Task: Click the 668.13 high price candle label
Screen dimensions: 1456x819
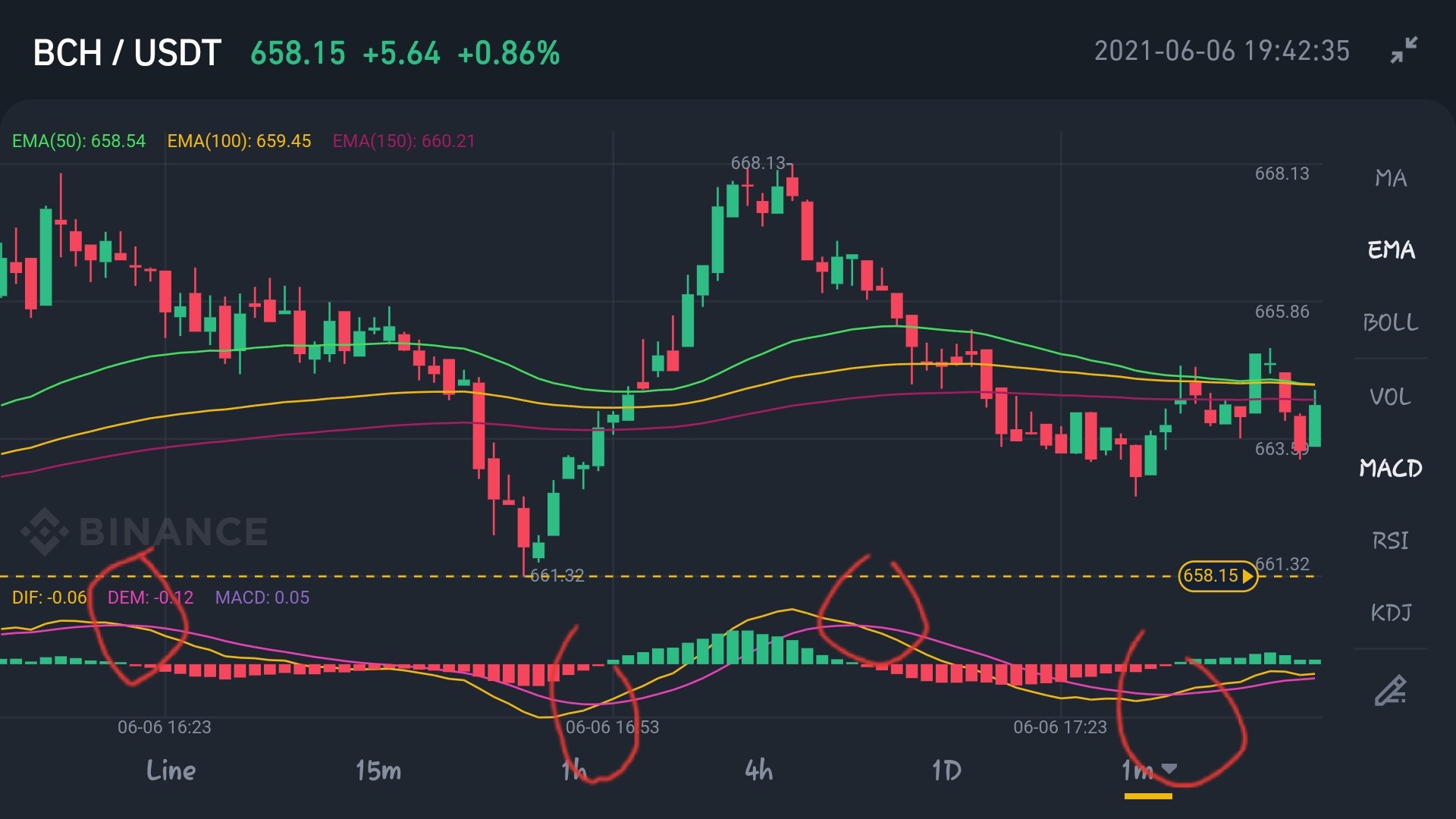Action: [x=758, y=163]
